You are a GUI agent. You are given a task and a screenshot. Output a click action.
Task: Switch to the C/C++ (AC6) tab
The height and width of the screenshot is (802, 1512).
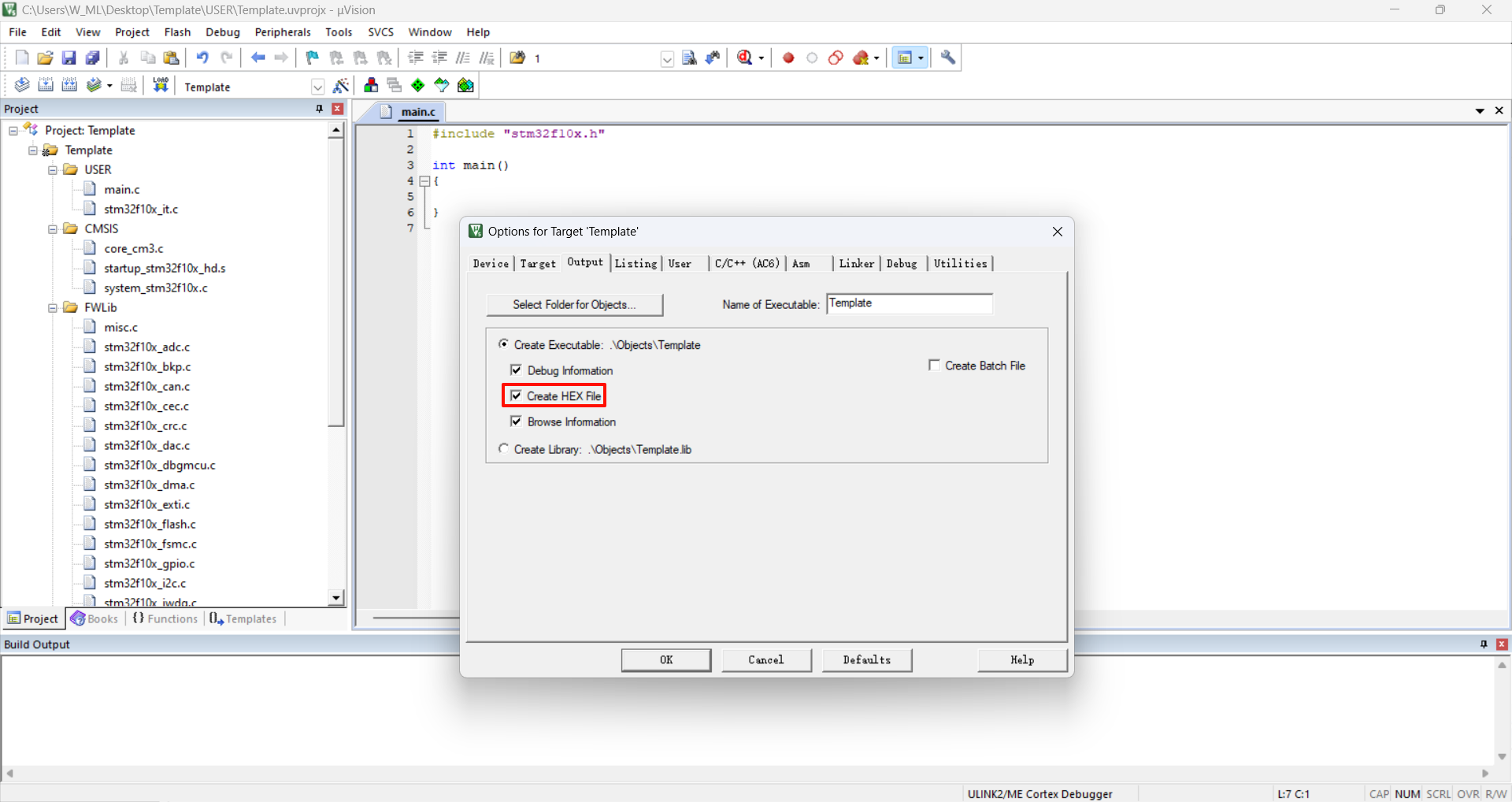(747, 263)
